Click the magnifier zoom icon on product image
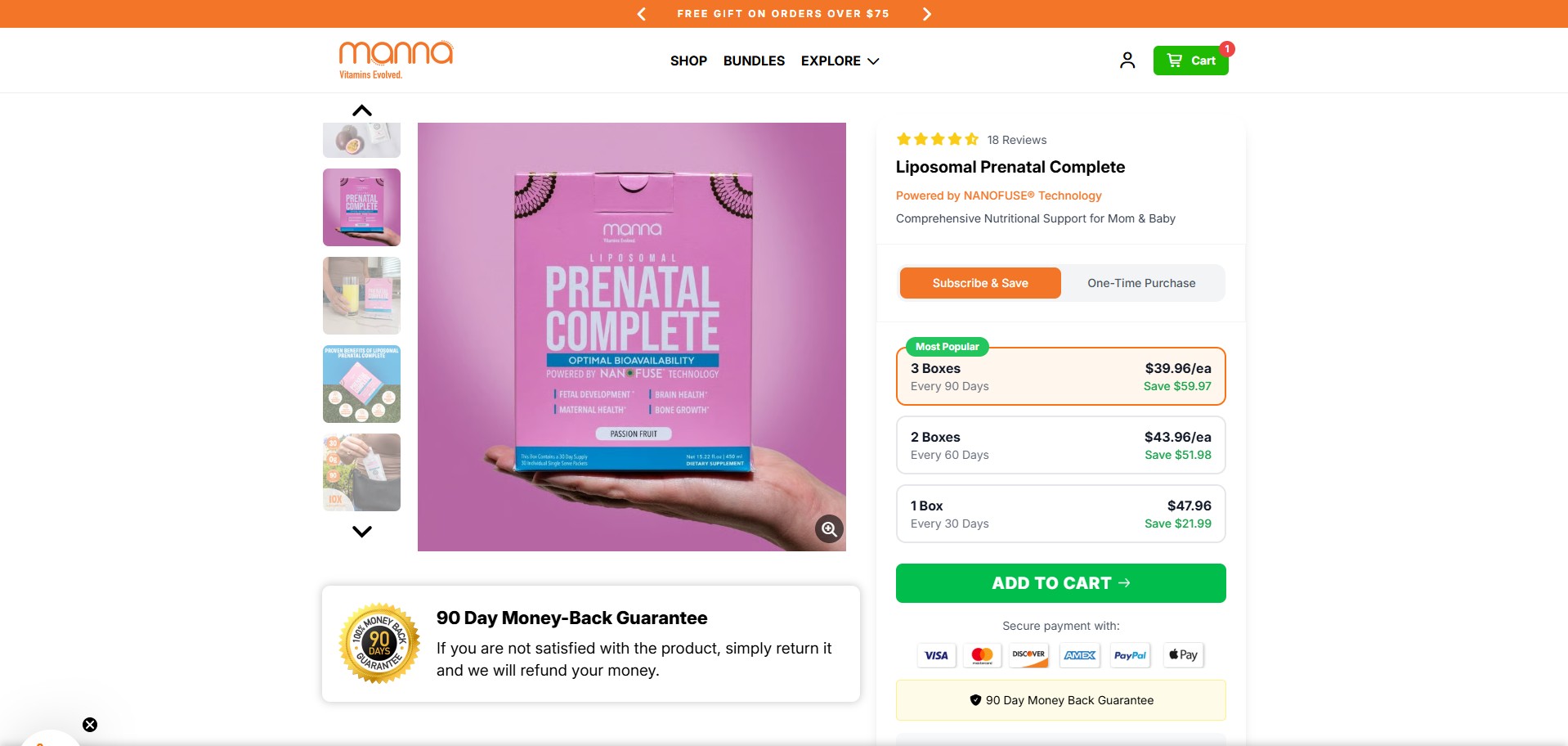This screenshot has width=1568, height=746. [x=829, y=529]
